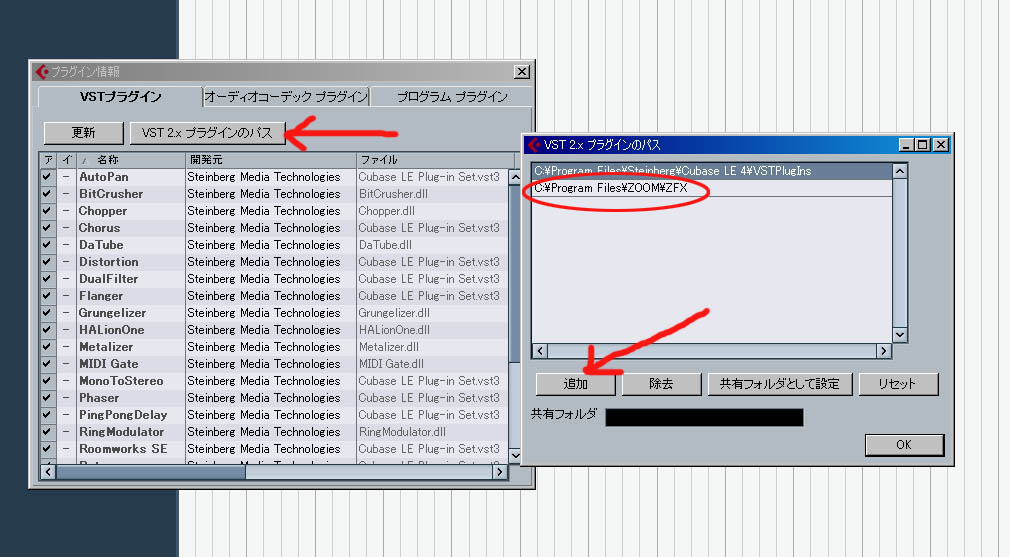Toggle the Roomworks SE plugin checkbox
The height and width of the screenshot is (557, 1010).
[x=47, y=449]
